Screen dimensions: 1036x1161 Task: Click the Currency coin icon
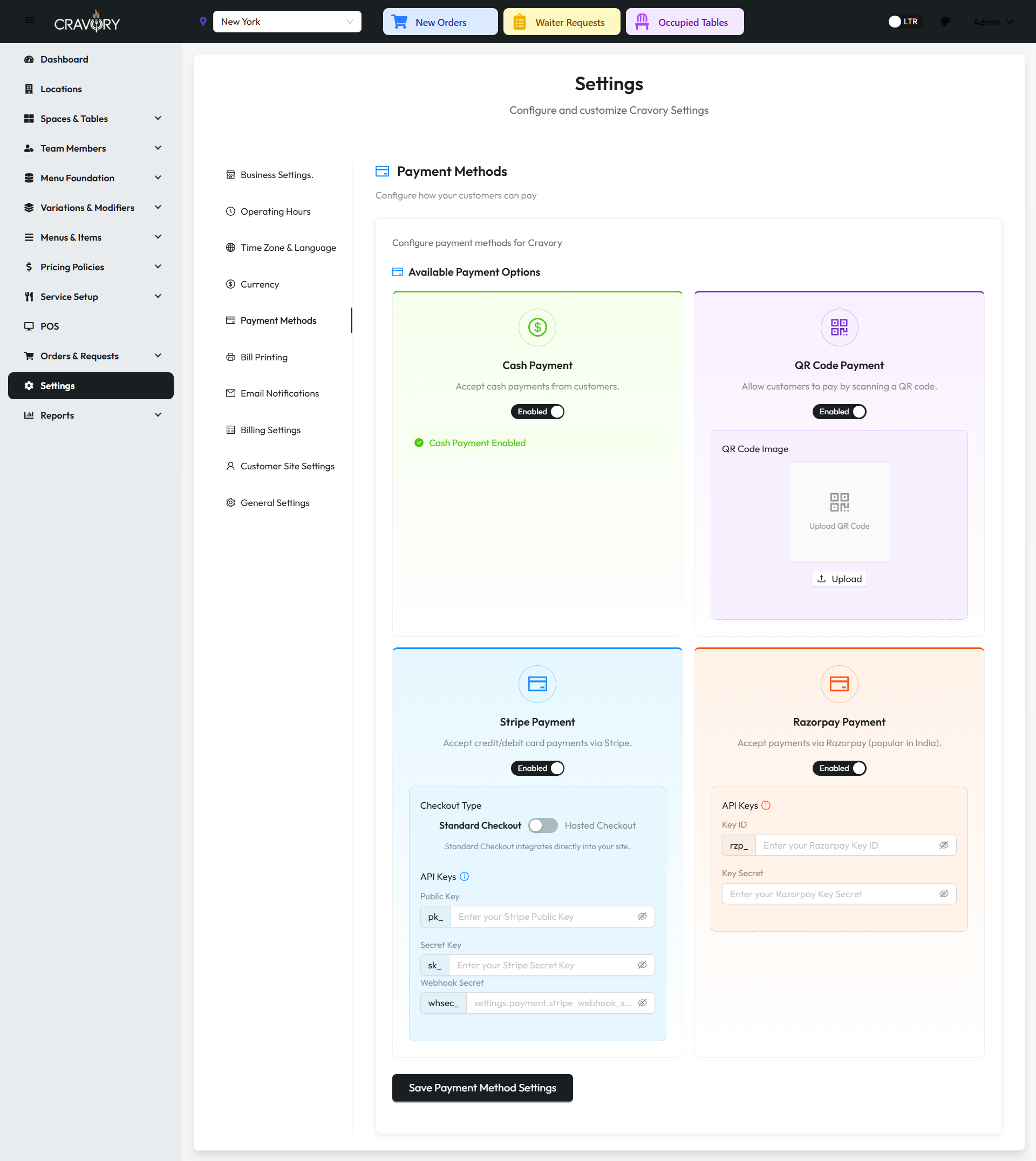coord(230,284)
